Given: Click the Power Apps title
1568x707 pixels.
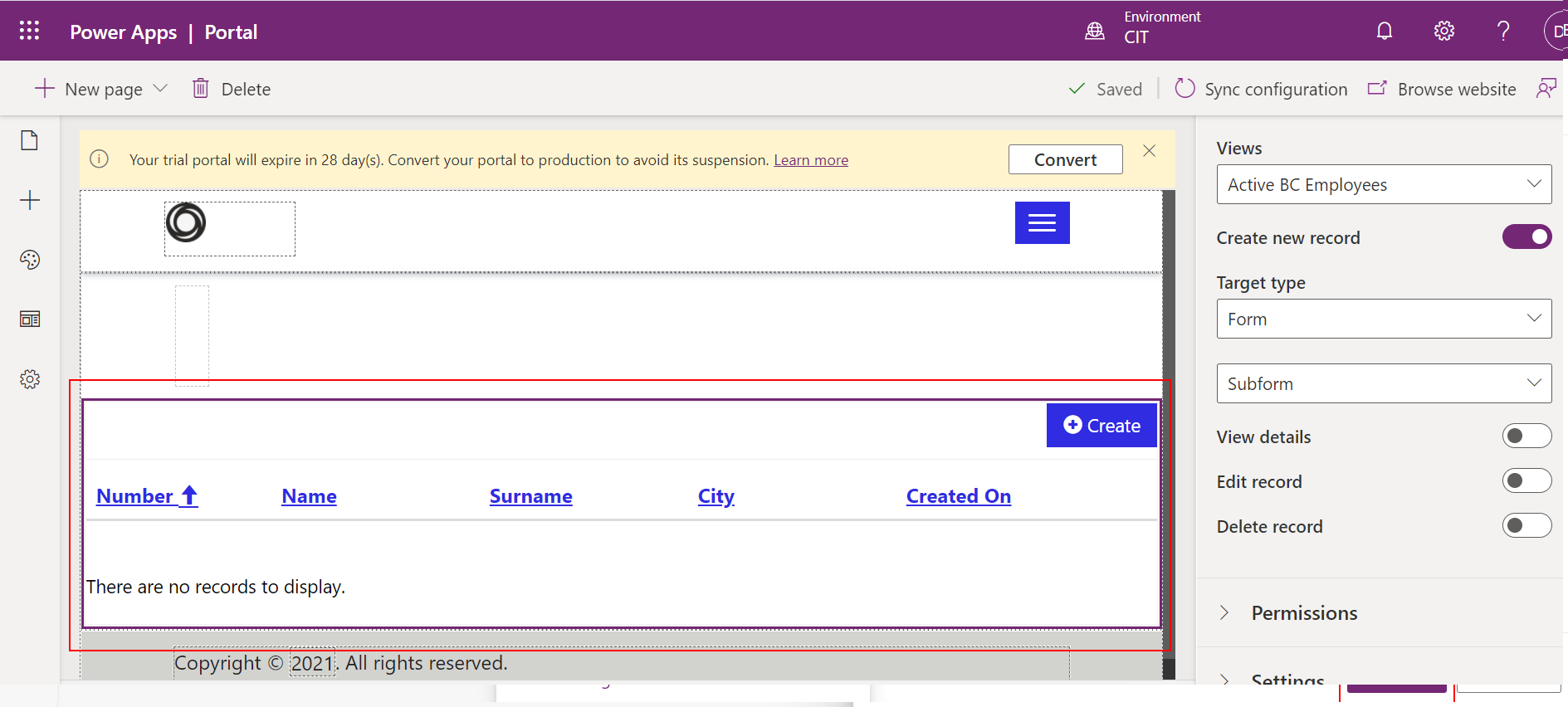Looking at the screenshot, I should point(123,32).
